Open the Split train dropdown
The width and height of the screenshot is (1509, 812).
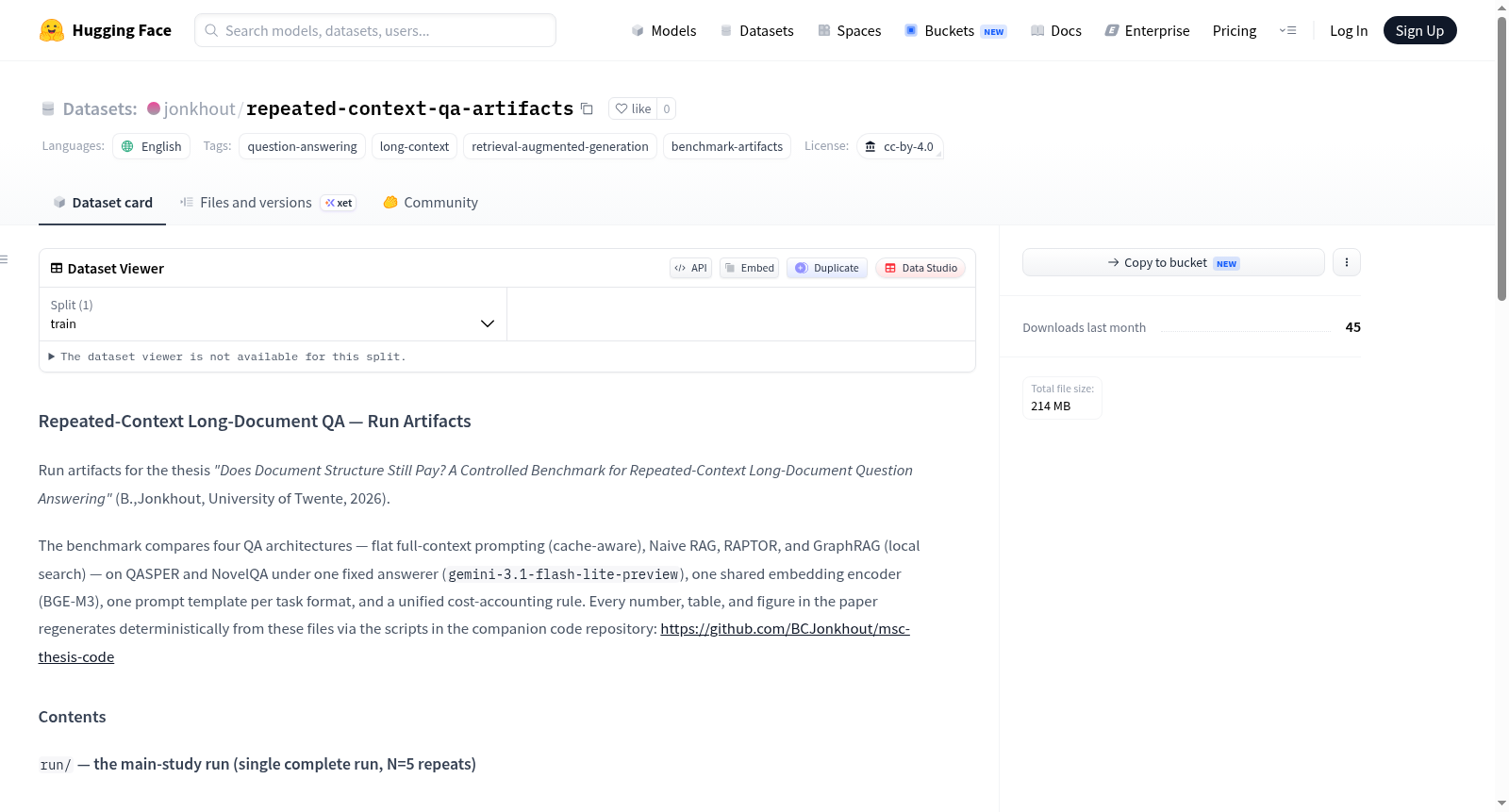pyautogui.click(x=273, y=314)
